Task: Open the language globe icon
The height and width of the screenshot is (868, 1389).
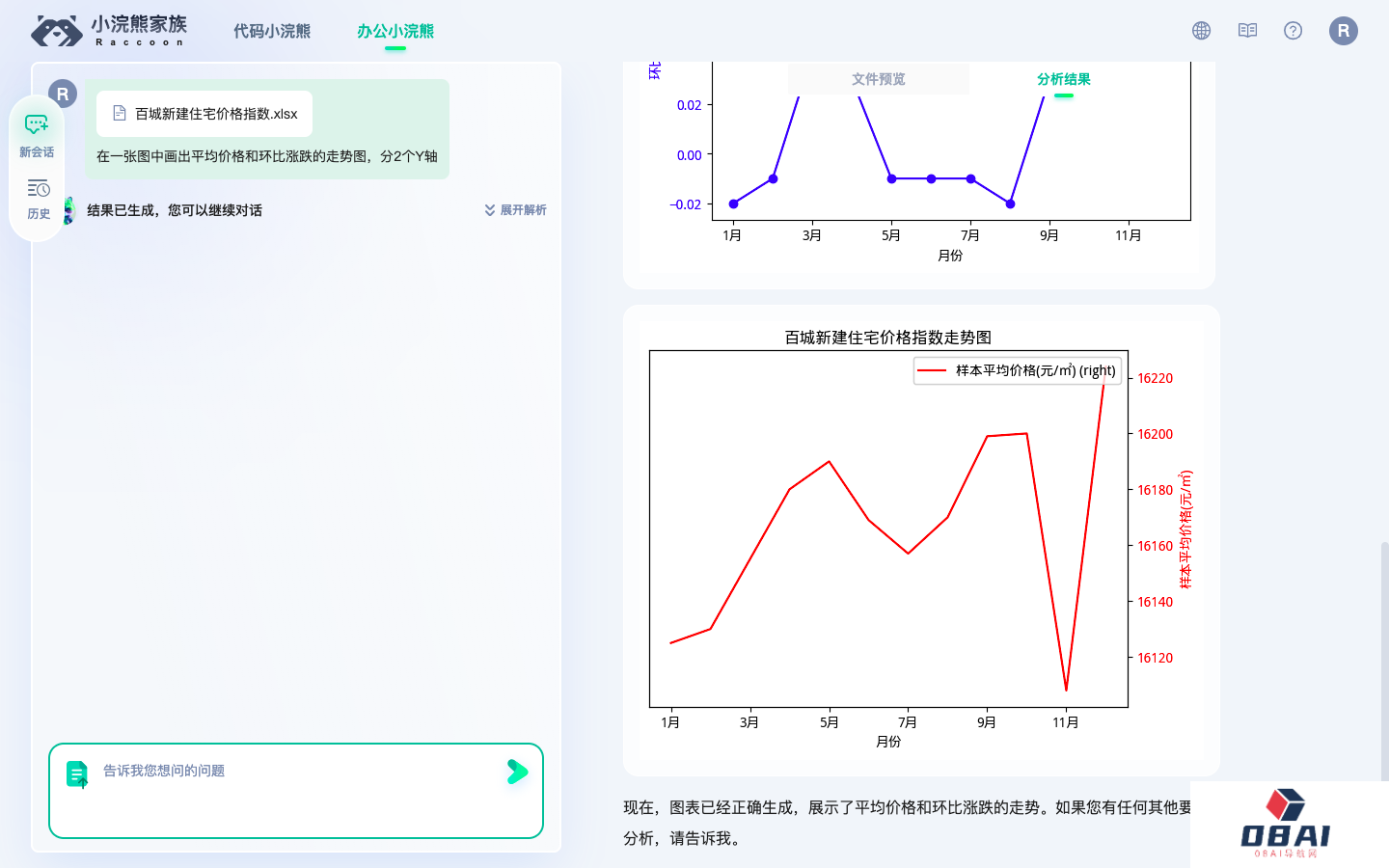Action: (x=1201, y=31)
